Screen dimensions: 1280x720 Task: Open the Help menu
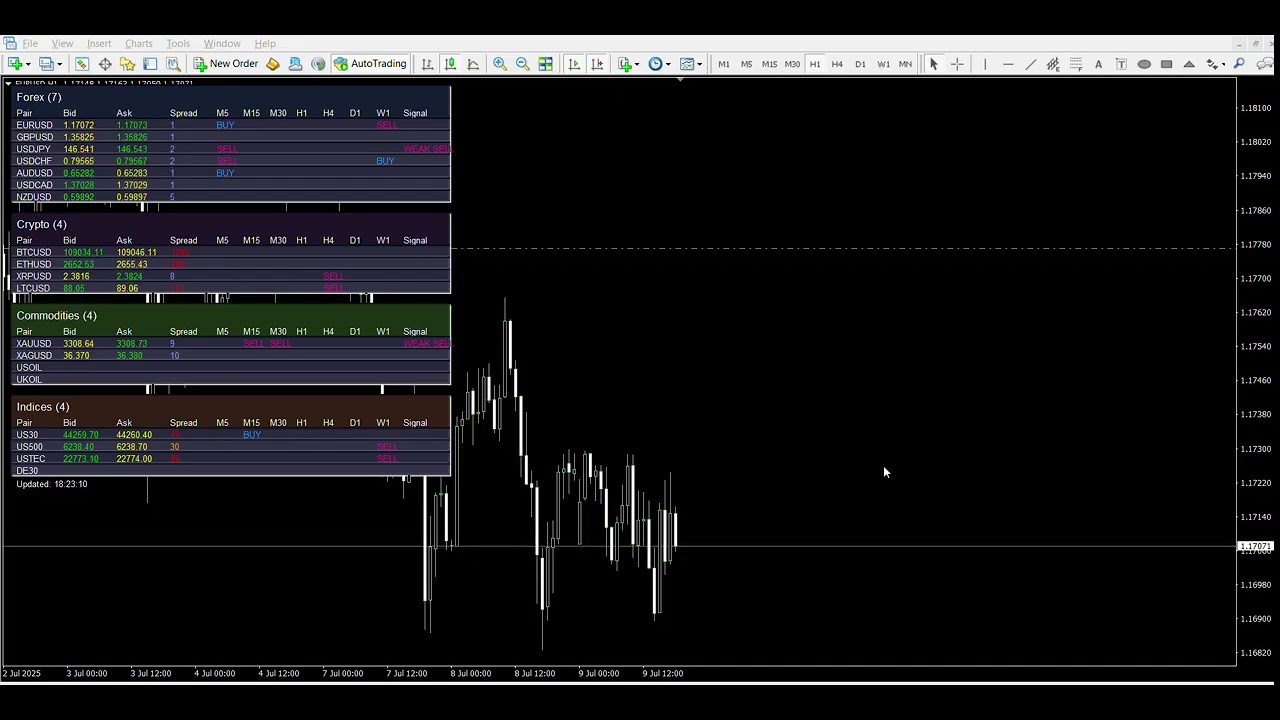click(265, 44)
